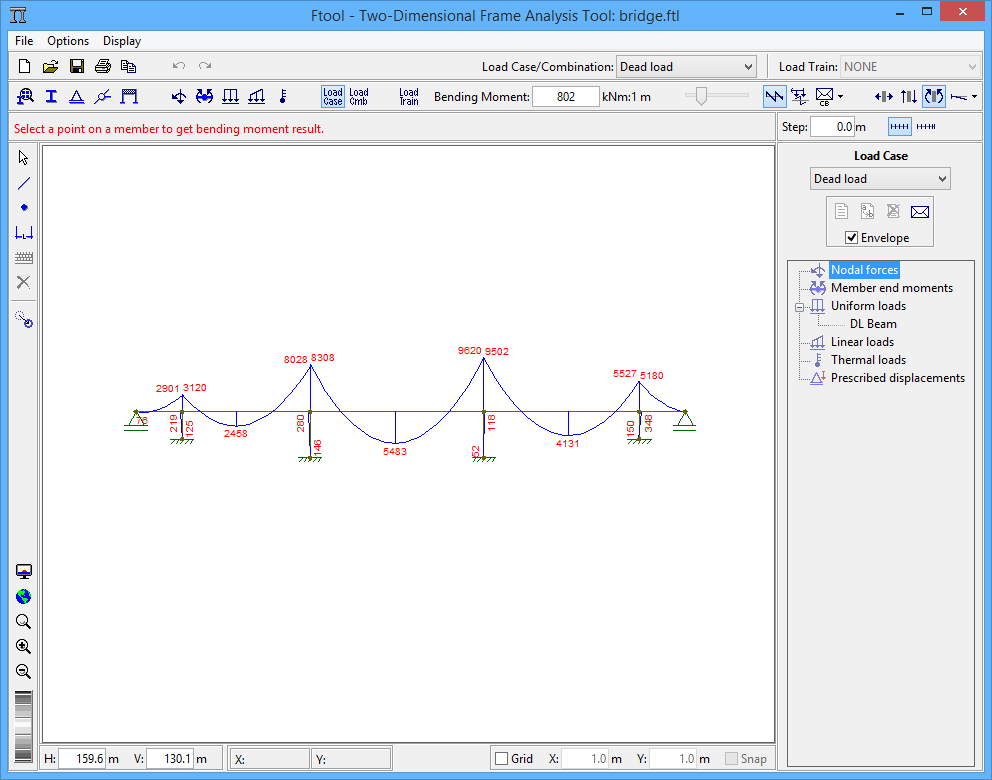Select DL Beam in the load tree

871,323
